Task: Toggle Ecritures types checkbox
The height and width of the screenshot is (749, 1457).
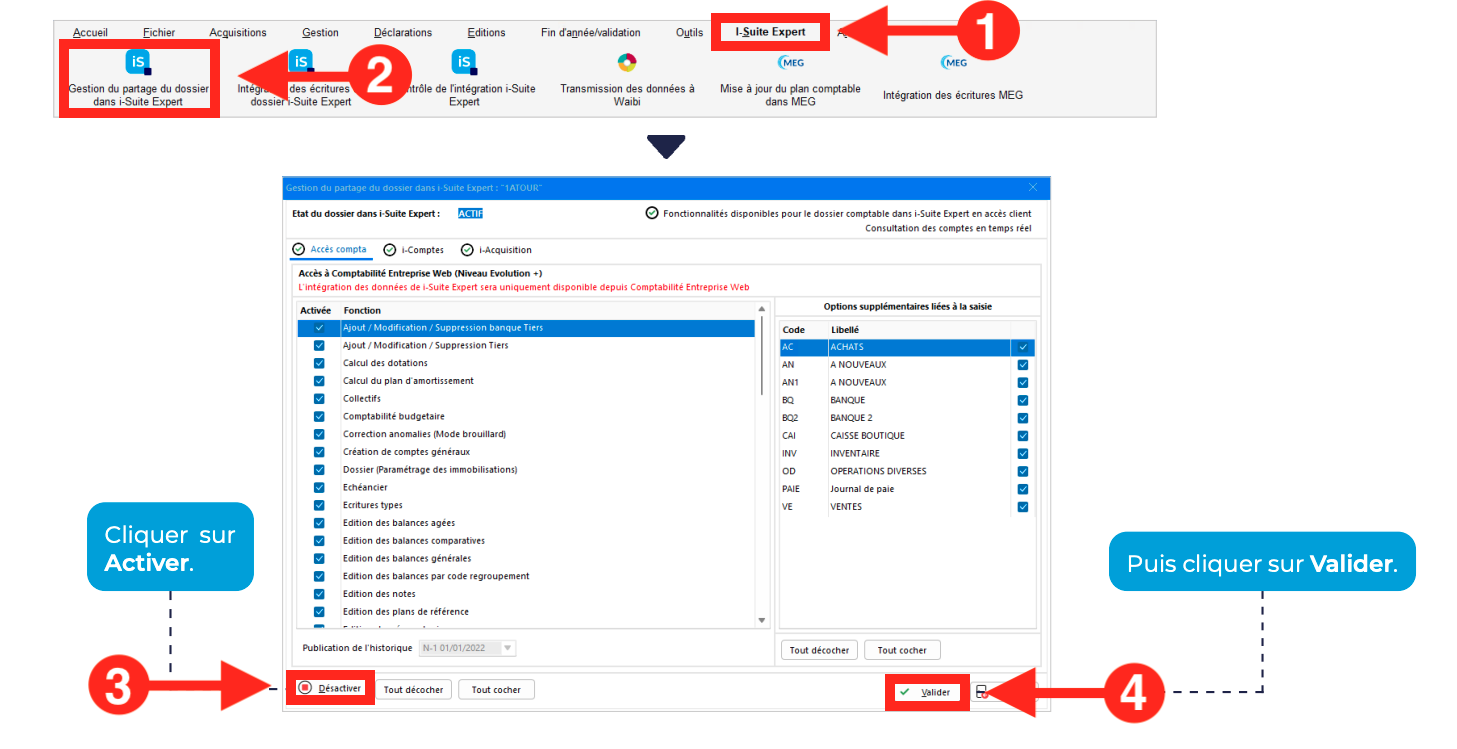Action: coord(319,506)
